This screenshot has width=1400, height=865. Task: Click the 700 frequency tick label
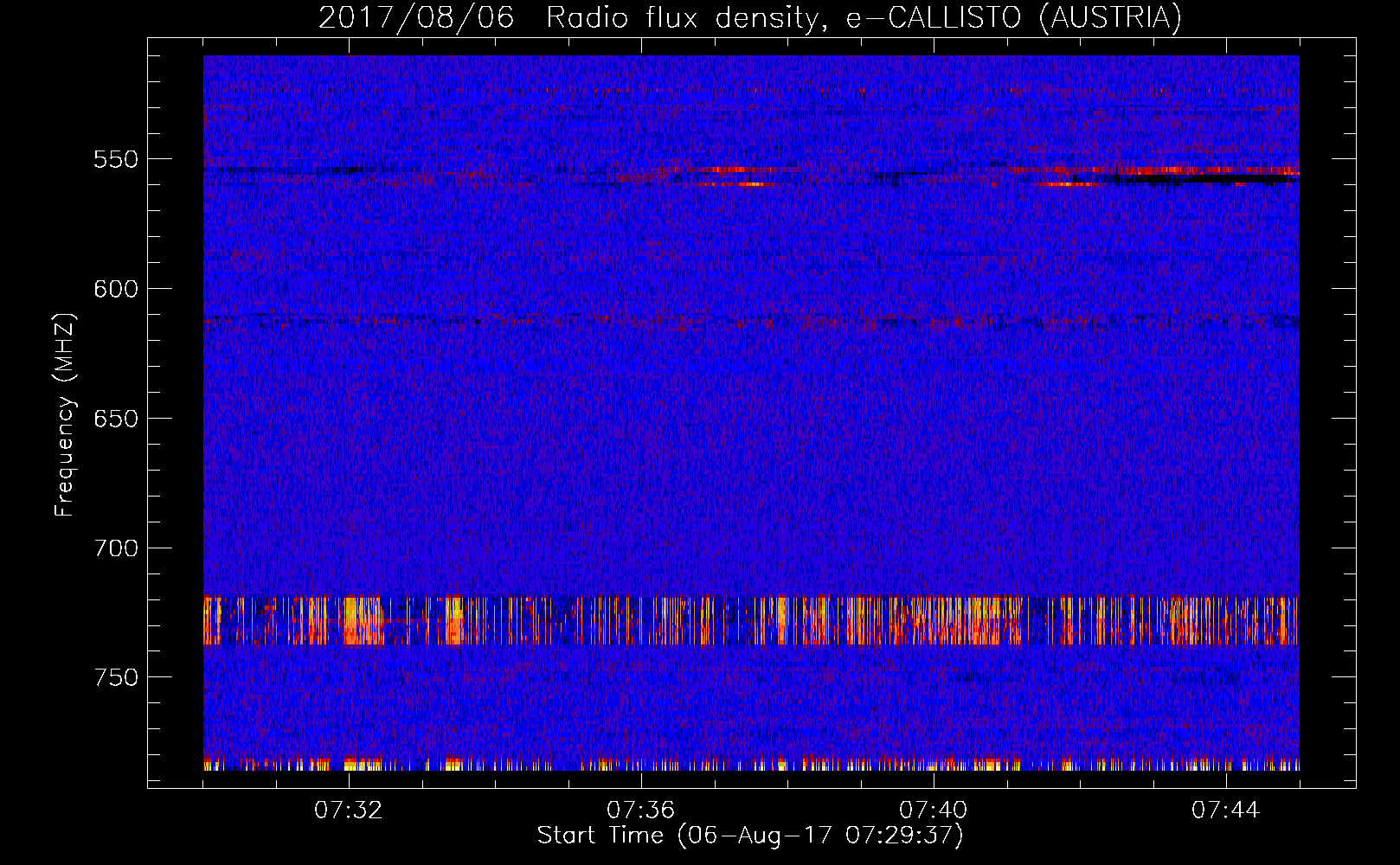coord(116,548)
